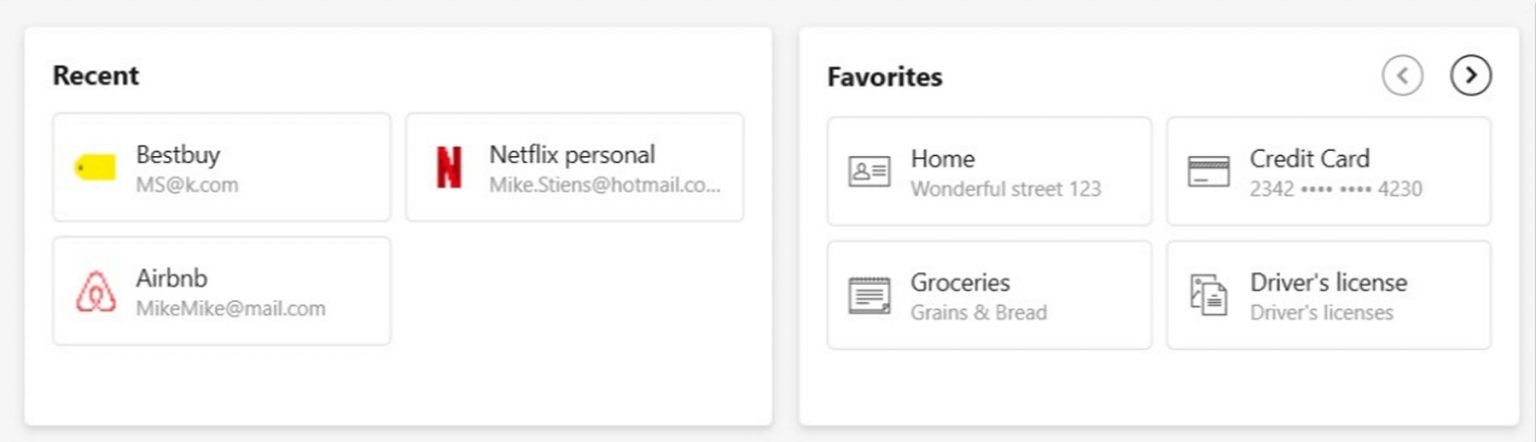
Task: Select Driver's licenses subtitle text
Action: [1321, 313]
